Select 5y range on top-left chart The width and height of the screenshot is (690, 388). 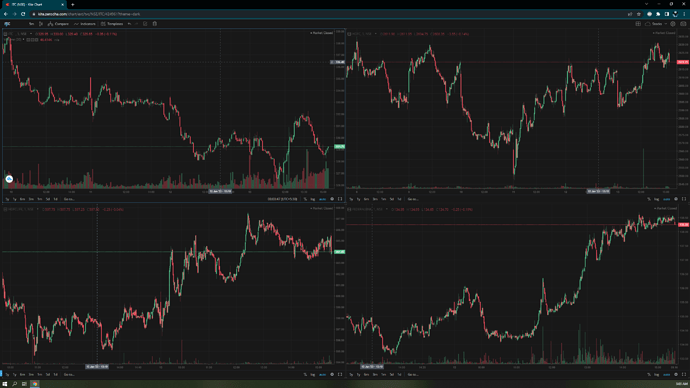pos(7,199)
